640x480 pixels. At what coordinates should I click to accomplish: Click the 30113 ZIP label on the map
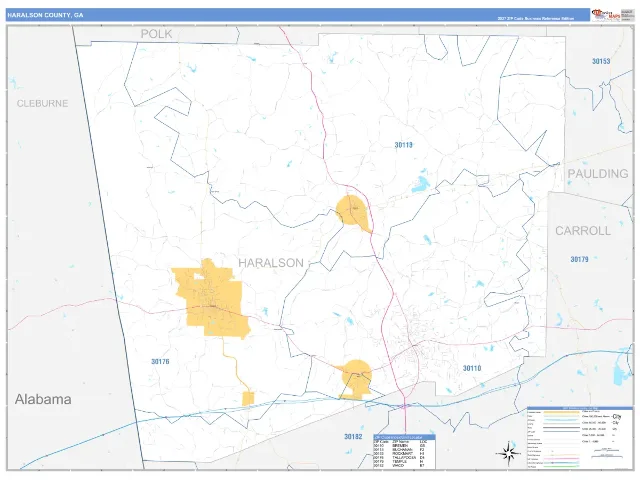(404, 145)
